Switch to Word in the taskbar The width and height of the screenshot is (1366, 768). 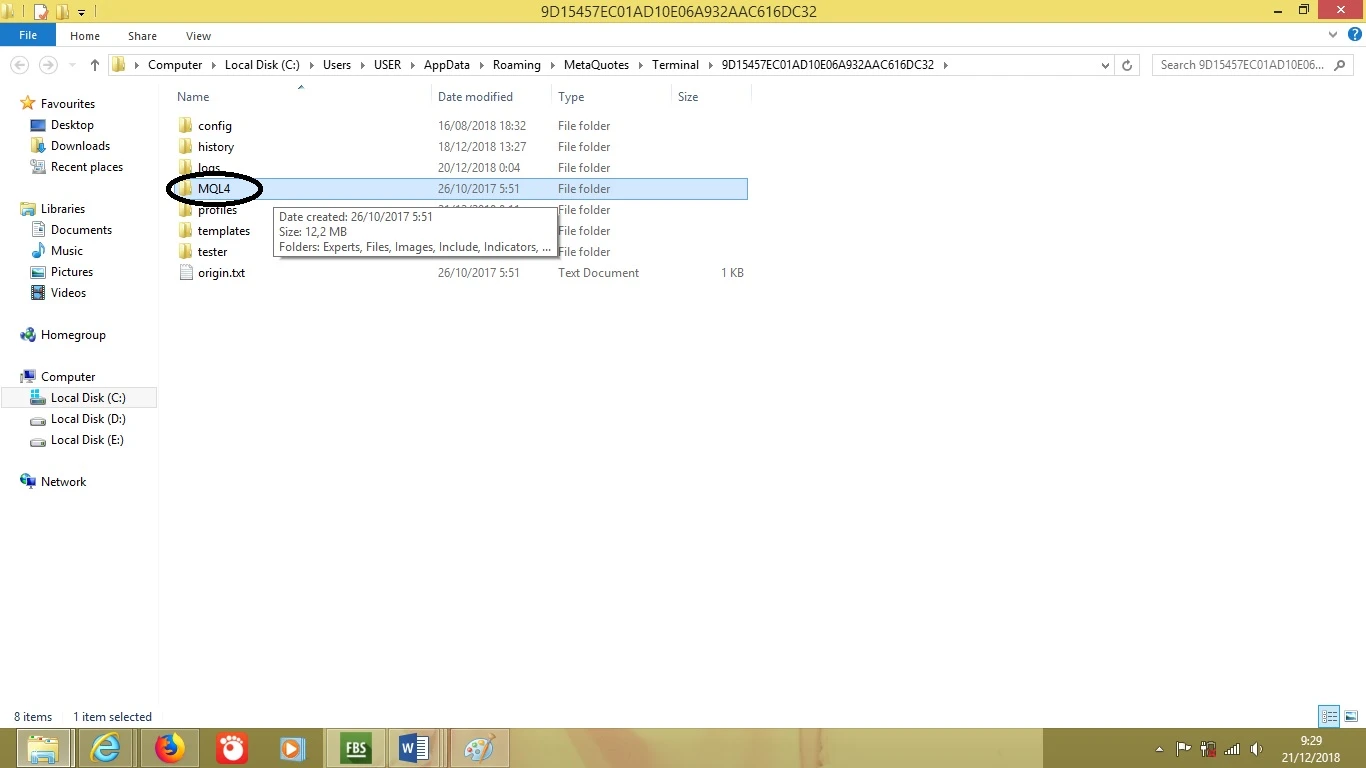(413, 748)
